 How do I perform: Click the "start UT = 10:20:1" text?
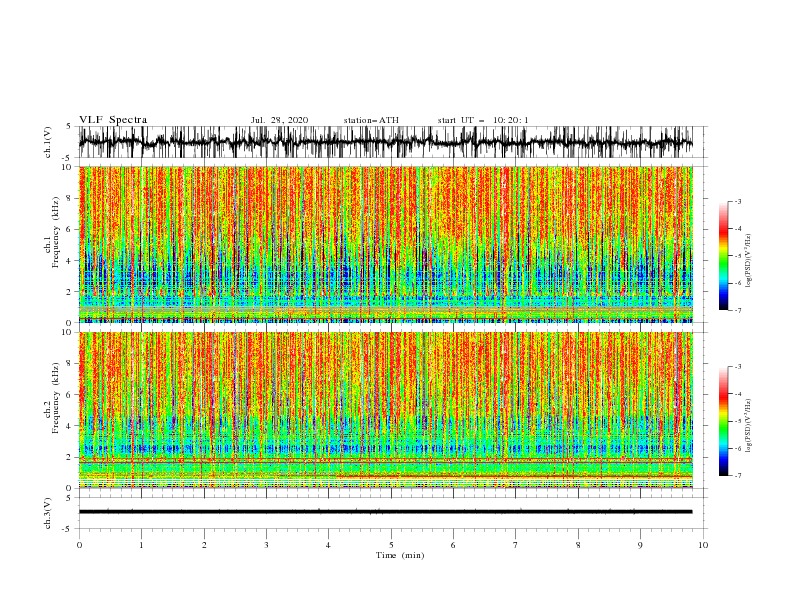tap(483, 120)
